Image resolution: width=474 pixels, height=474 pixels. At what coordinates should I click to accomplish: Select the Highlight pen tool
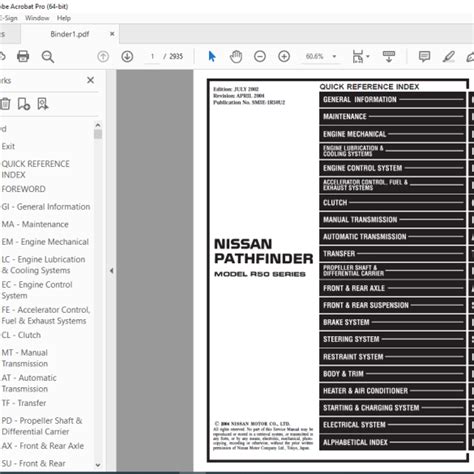[x=449, y=56]
